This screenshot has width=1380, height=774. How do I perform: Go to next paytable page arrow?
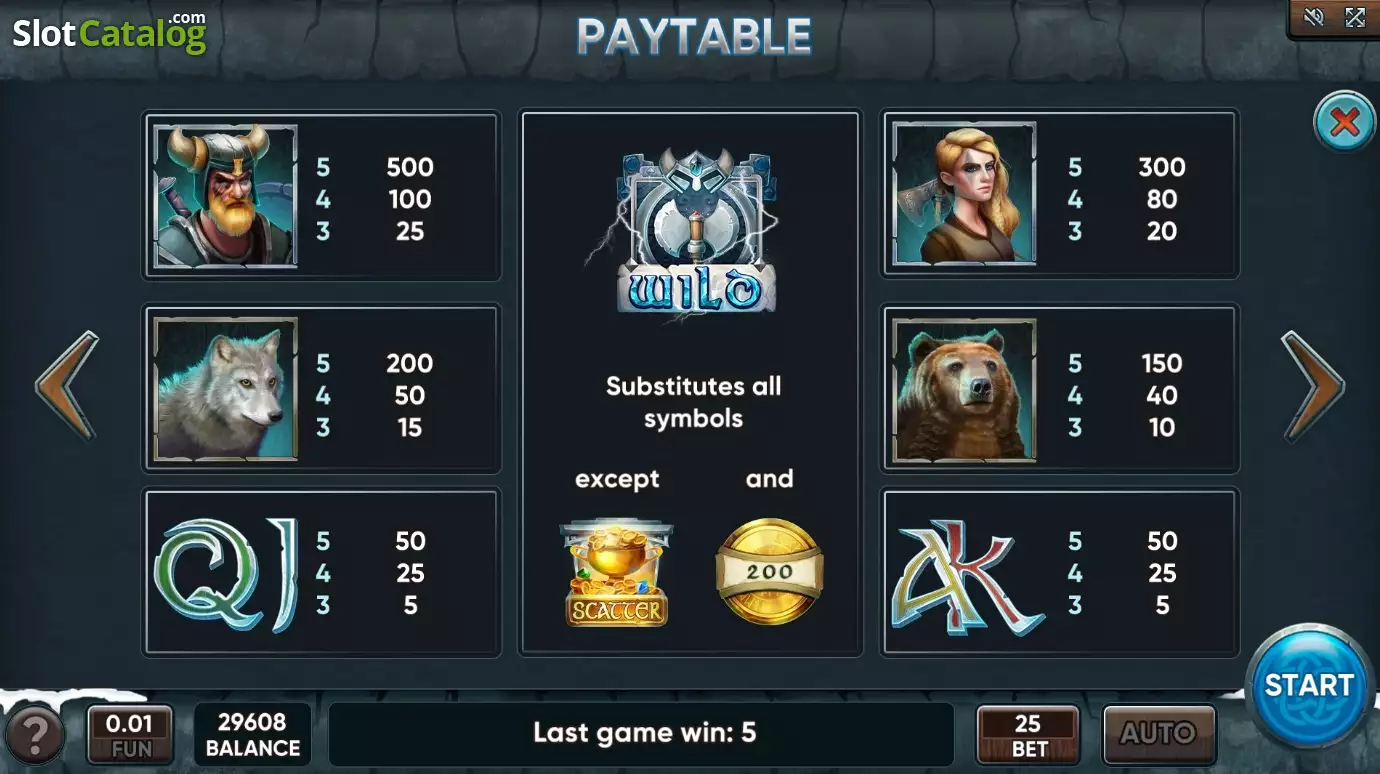1313,386
